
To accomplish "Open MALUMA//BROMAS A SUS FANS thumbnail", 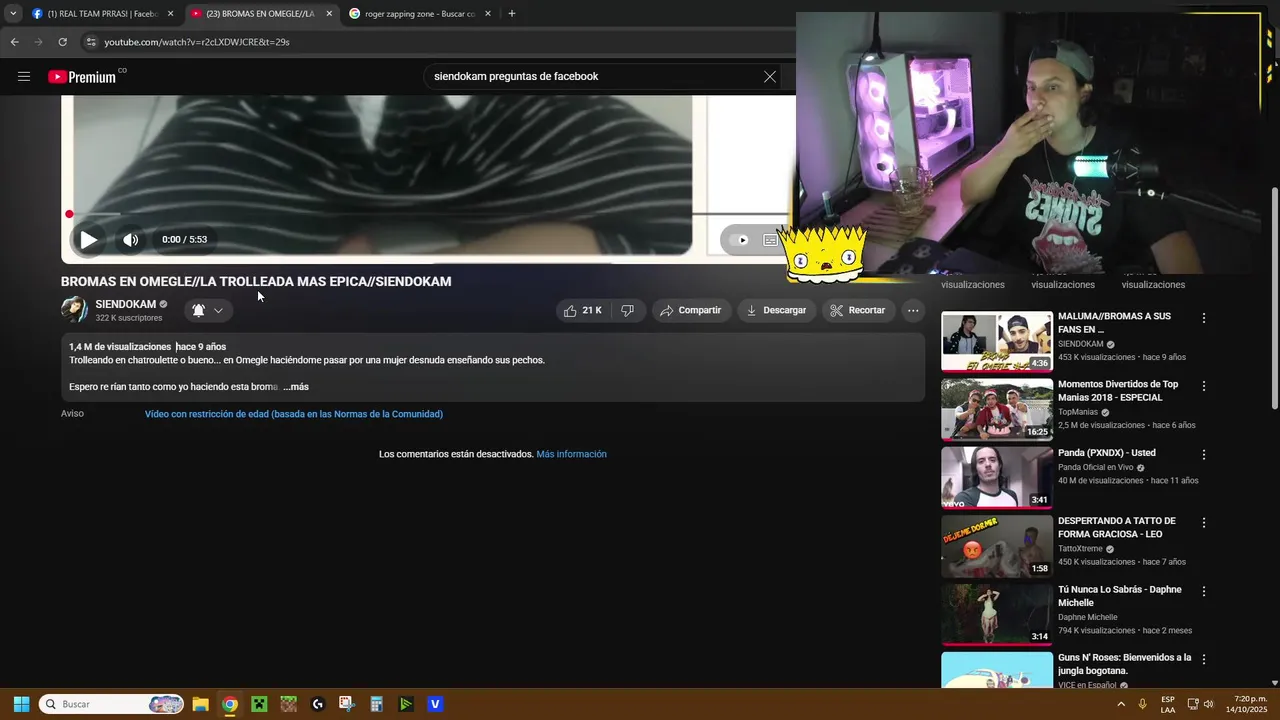I will [997, 342].
